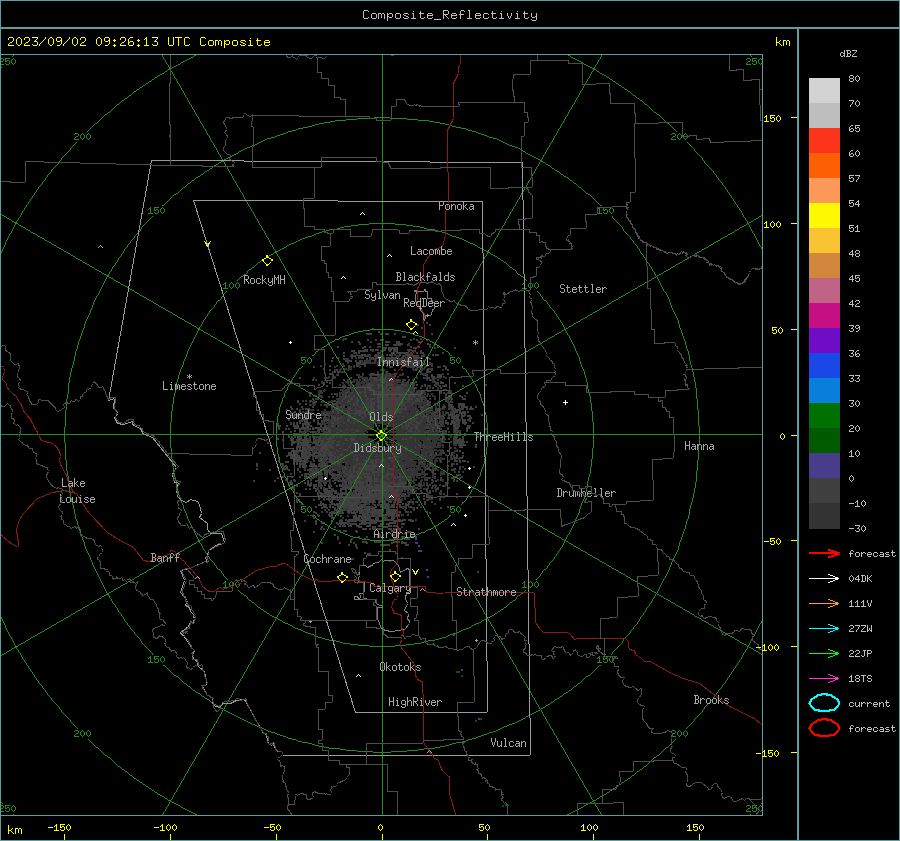900x841 pixels.
Task: Click the Sundre city label
Action: tap(303, 414)
